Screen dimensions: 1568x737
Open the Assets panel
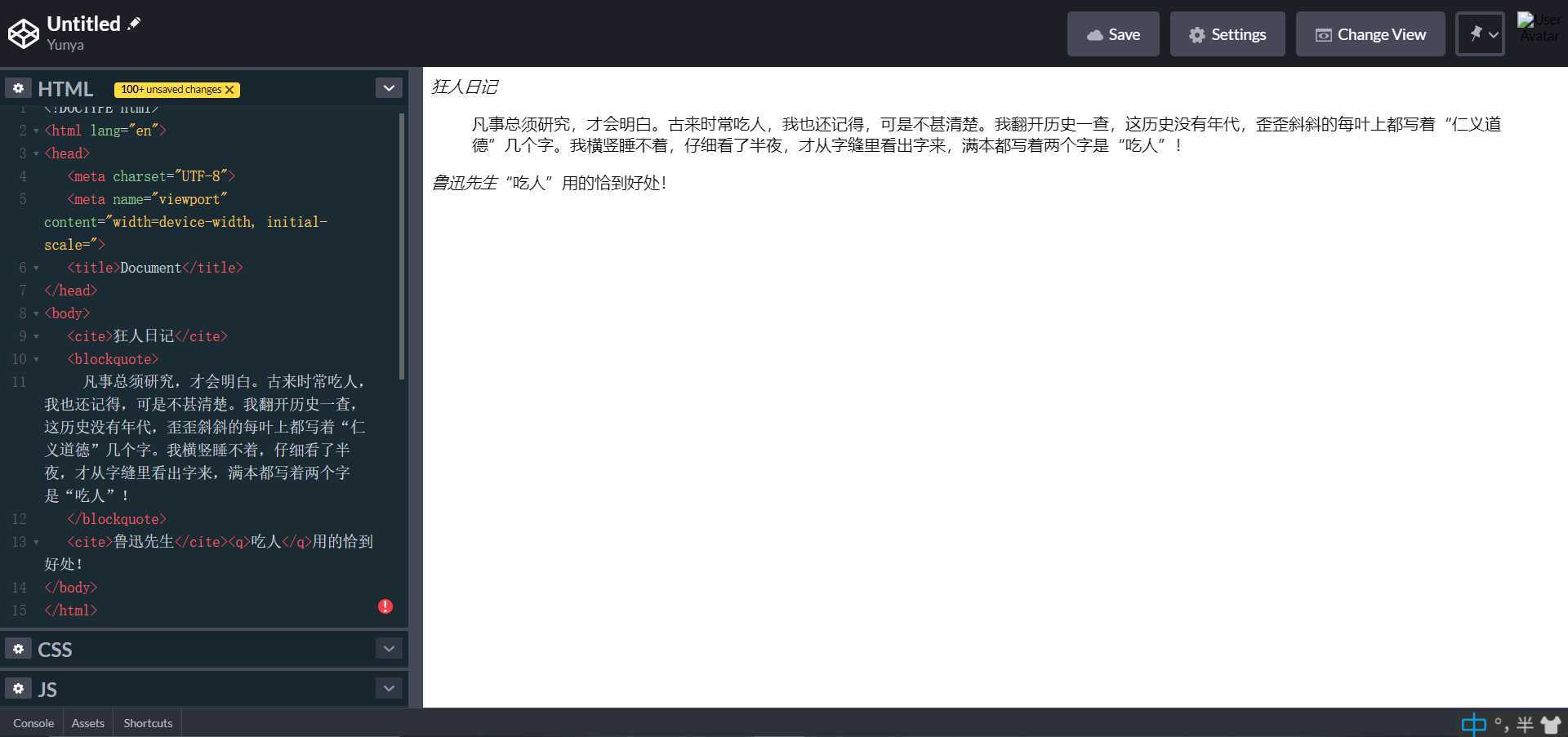(x=87, y=723)
